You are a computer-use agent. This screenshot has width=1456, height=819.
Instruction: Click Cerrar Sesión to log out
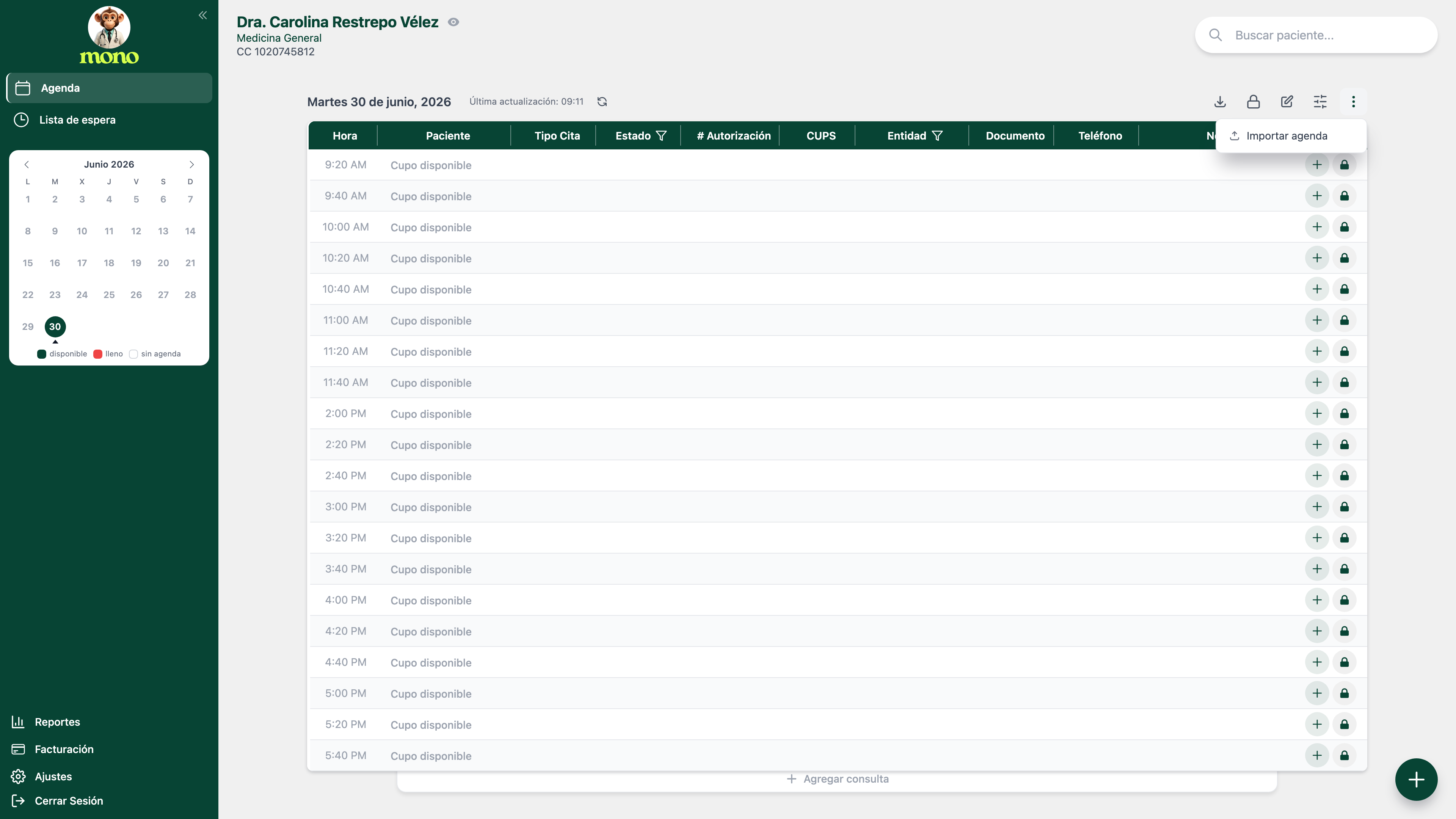click(57, 800)
